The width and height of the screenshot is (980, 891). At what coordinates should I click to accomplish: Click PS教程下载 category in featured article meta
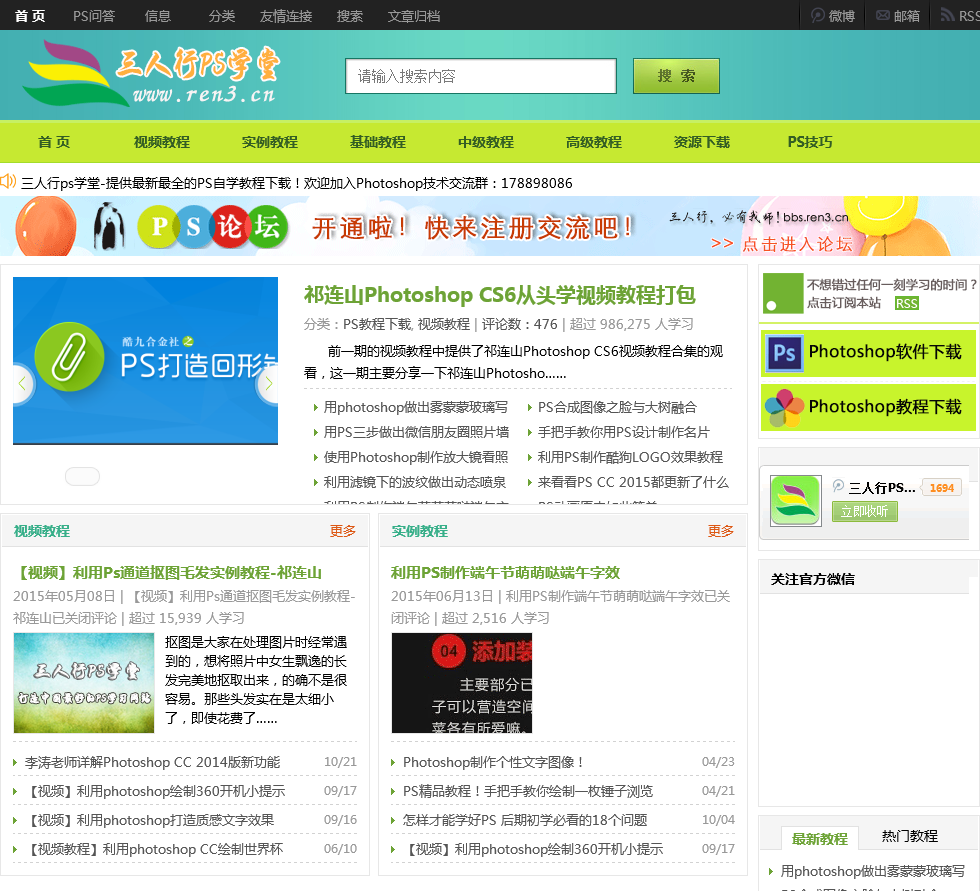[x=376, y=324]
